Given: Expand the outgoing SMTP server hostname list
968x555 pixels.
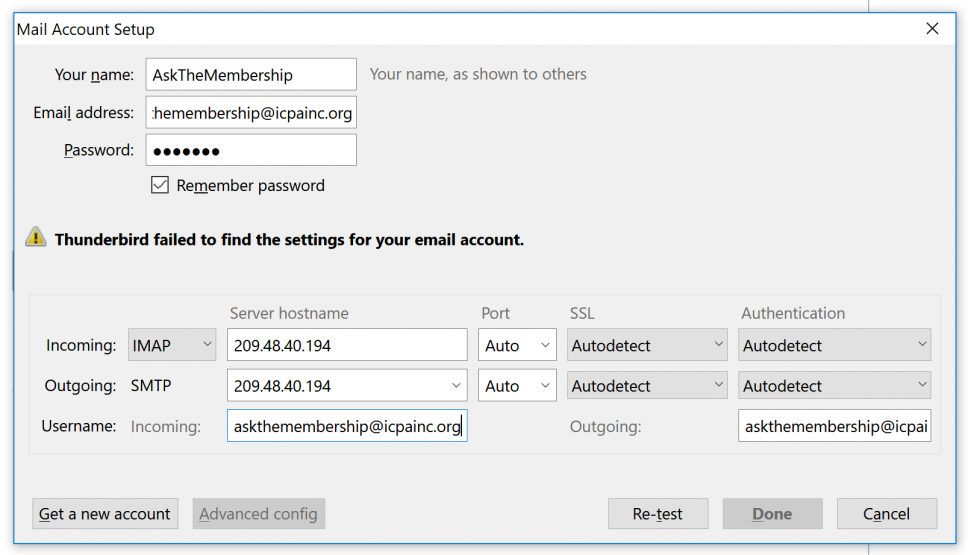Looking at the screenshot, I should [x=456, y=385].
